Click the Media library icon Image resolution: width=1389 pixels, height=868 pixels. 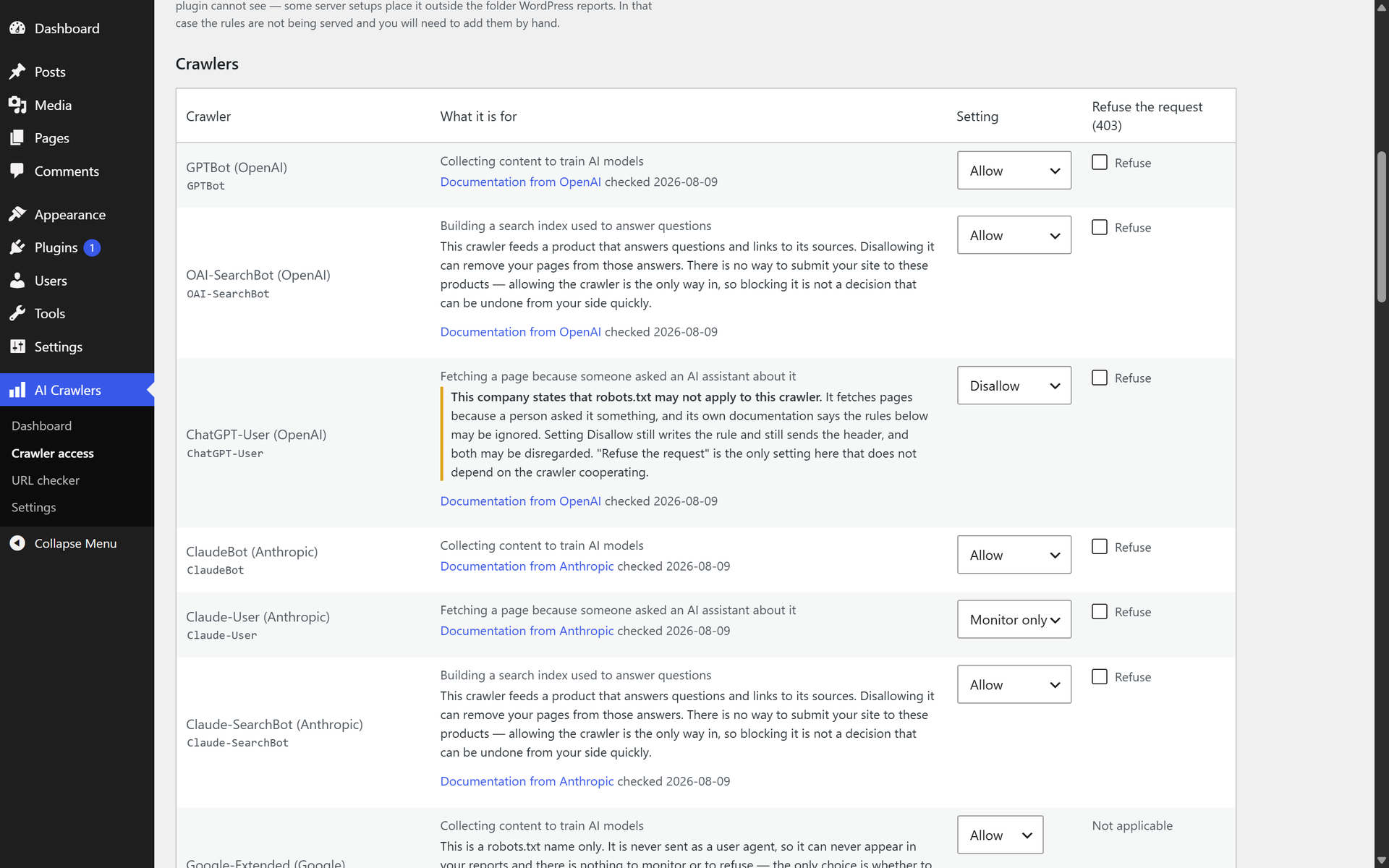click(17, 105)
